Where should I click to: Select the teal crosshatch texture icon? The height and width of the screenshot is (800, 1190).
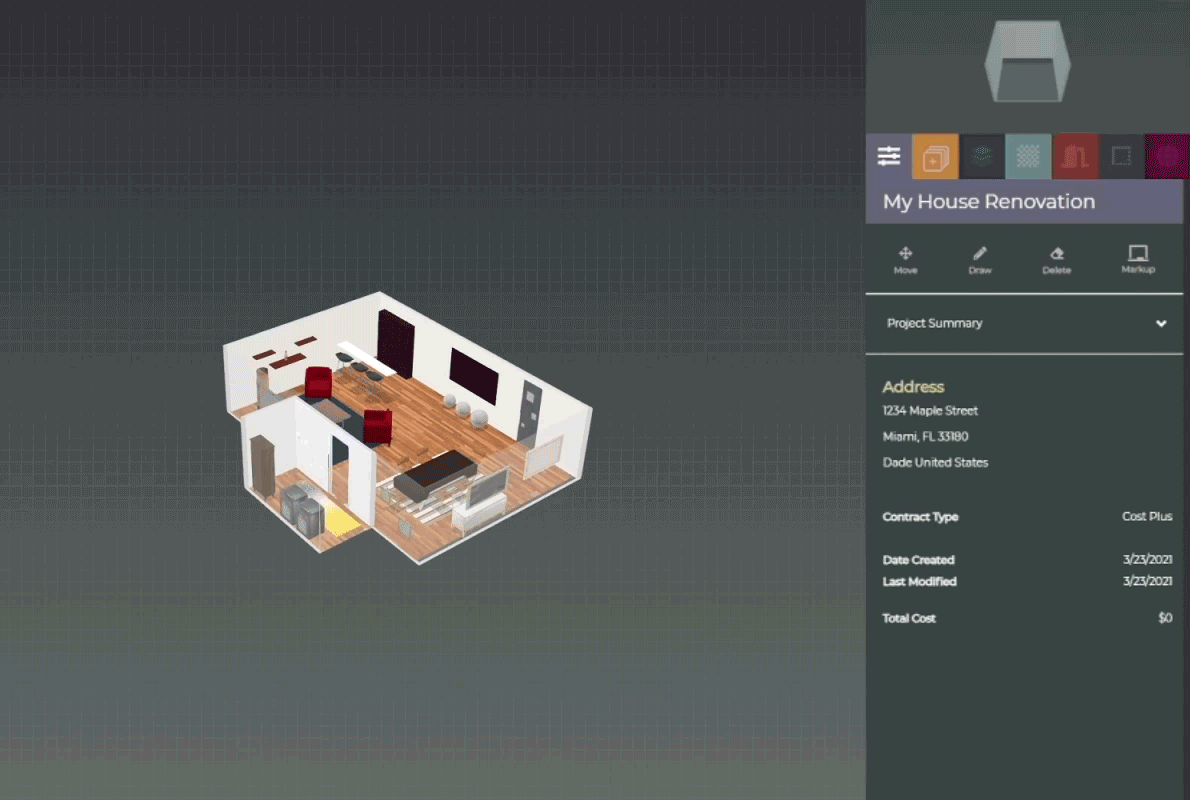click(1028, 157)
